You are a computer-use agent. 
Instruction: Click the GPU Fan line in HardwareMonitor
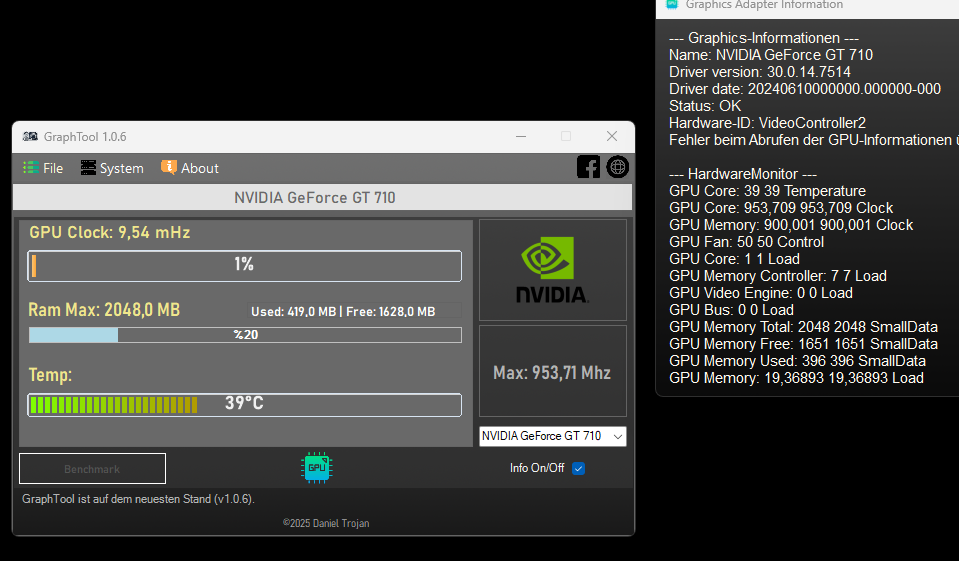click(746, 242)
